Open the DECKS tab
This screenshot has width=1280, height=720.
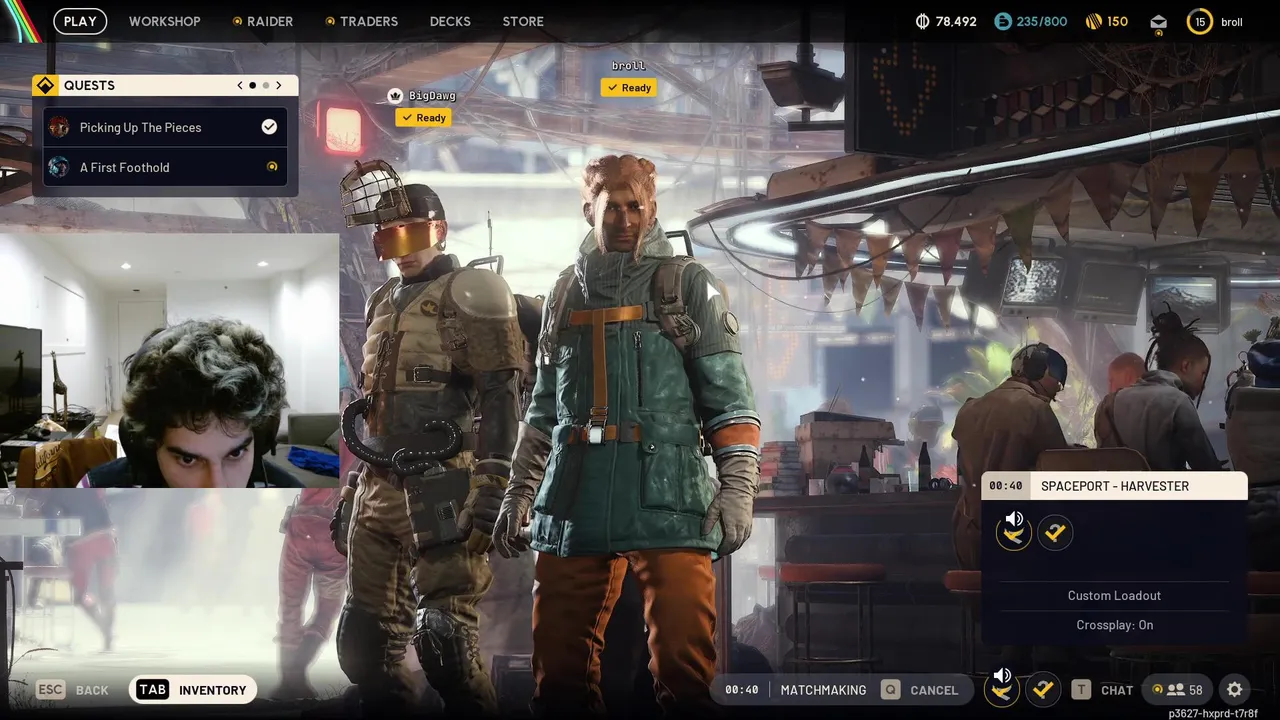[x=450, y=21]
